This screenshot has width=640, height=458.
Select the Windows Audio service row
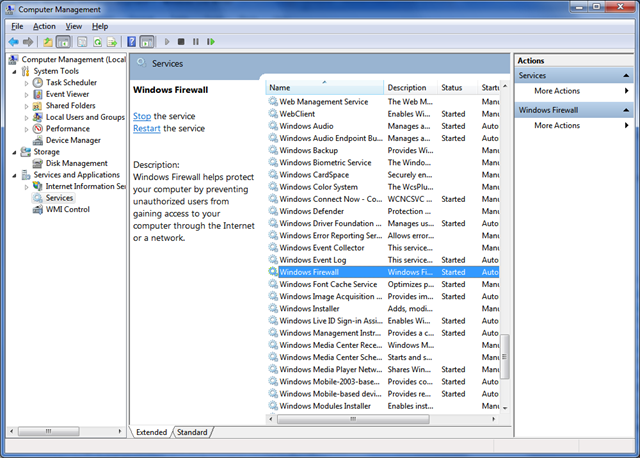coord(383,126)
